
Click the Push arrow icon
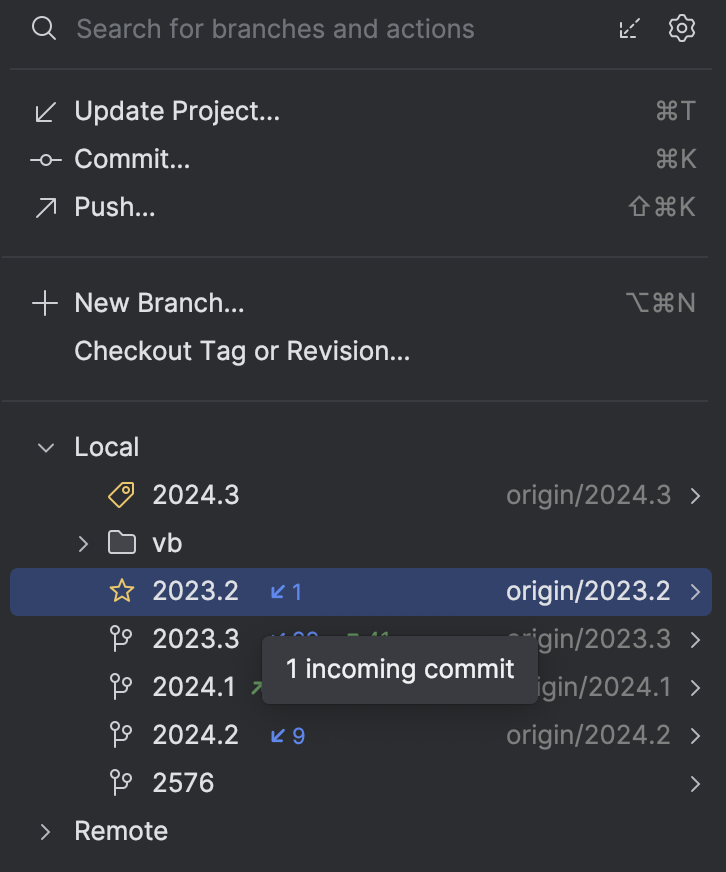(x=44, y=207)
